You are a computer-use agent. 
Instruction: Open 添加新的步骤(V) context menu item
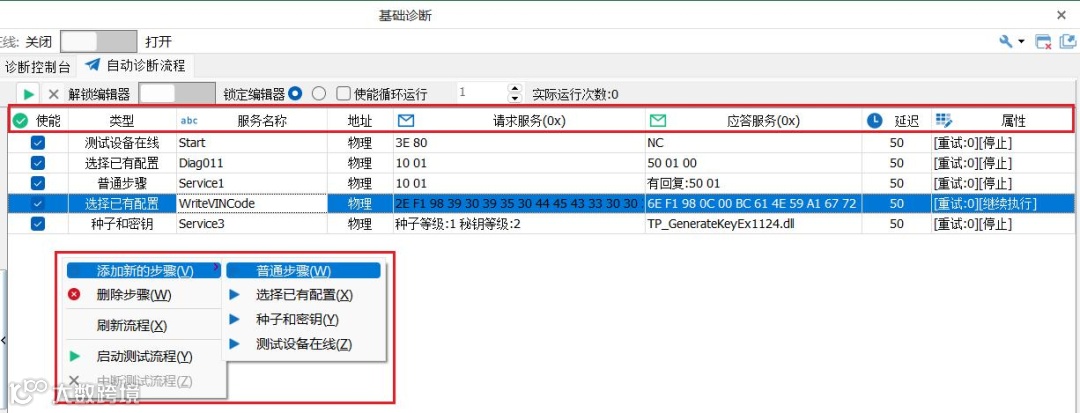pos(145,271)
